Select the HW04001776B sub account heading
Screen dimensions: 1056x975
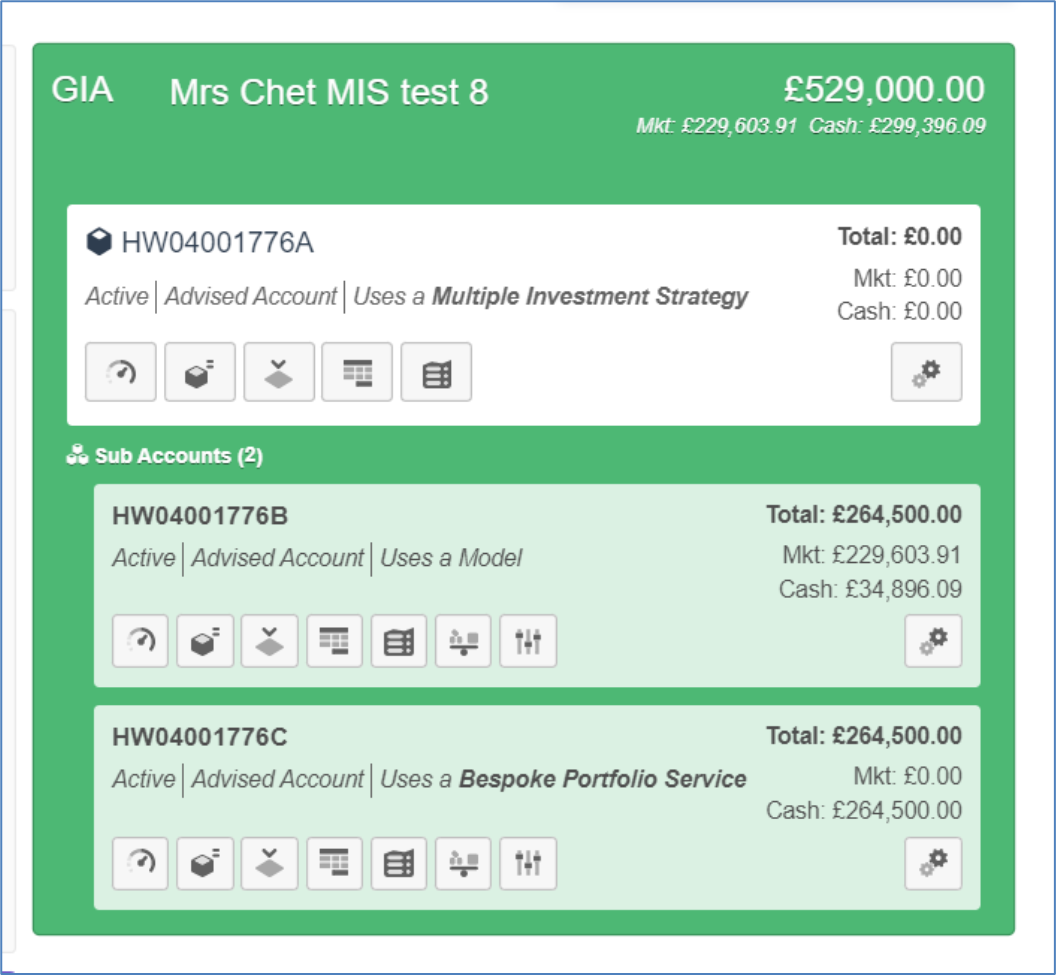click(200, 516)
